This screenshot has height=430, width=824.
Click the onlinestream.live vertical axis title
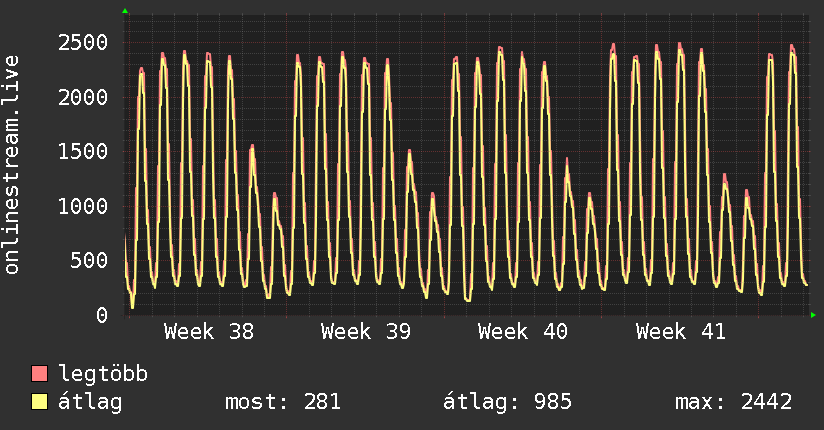point(13,165)
